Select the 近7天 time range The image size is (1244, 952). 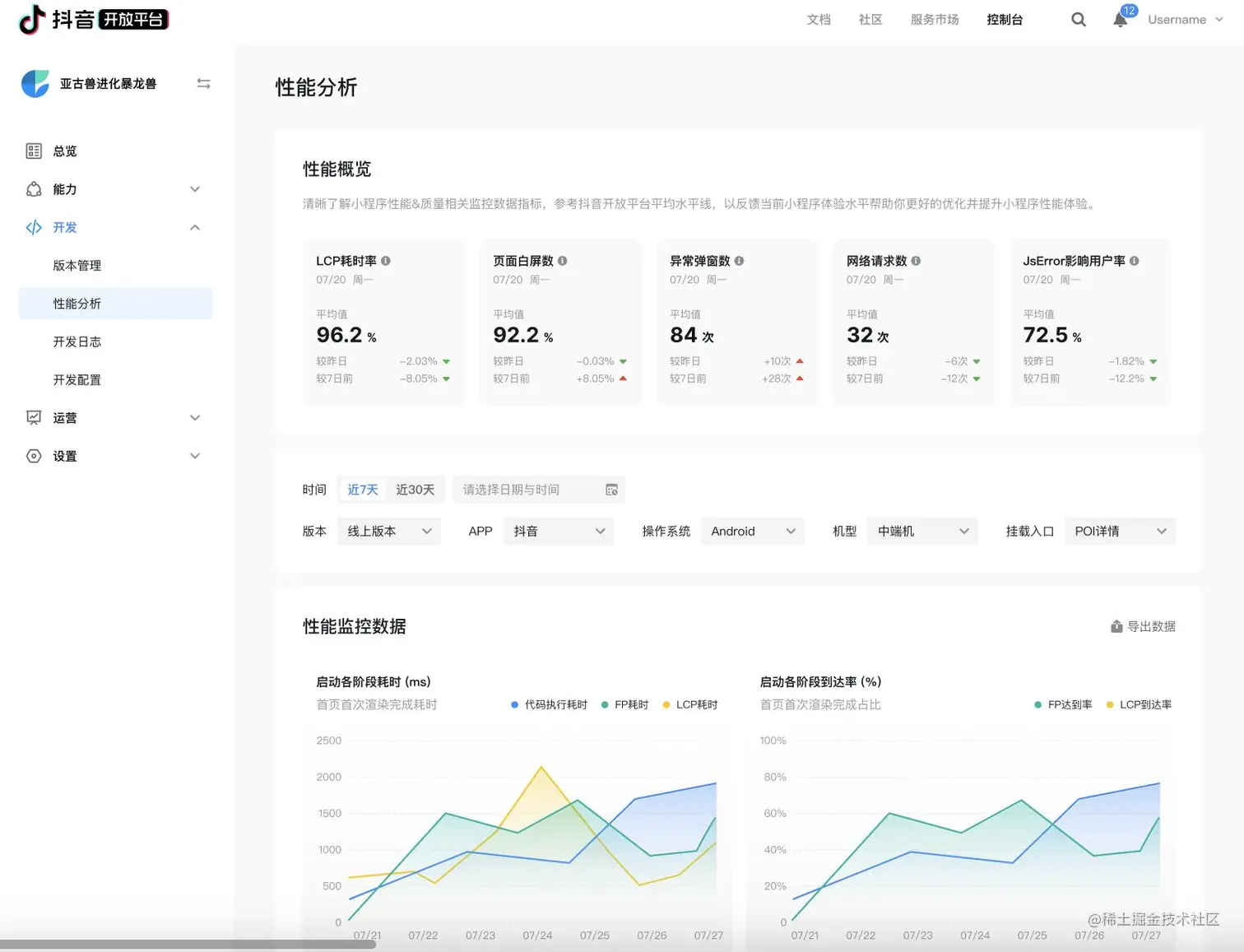(363, 490)
